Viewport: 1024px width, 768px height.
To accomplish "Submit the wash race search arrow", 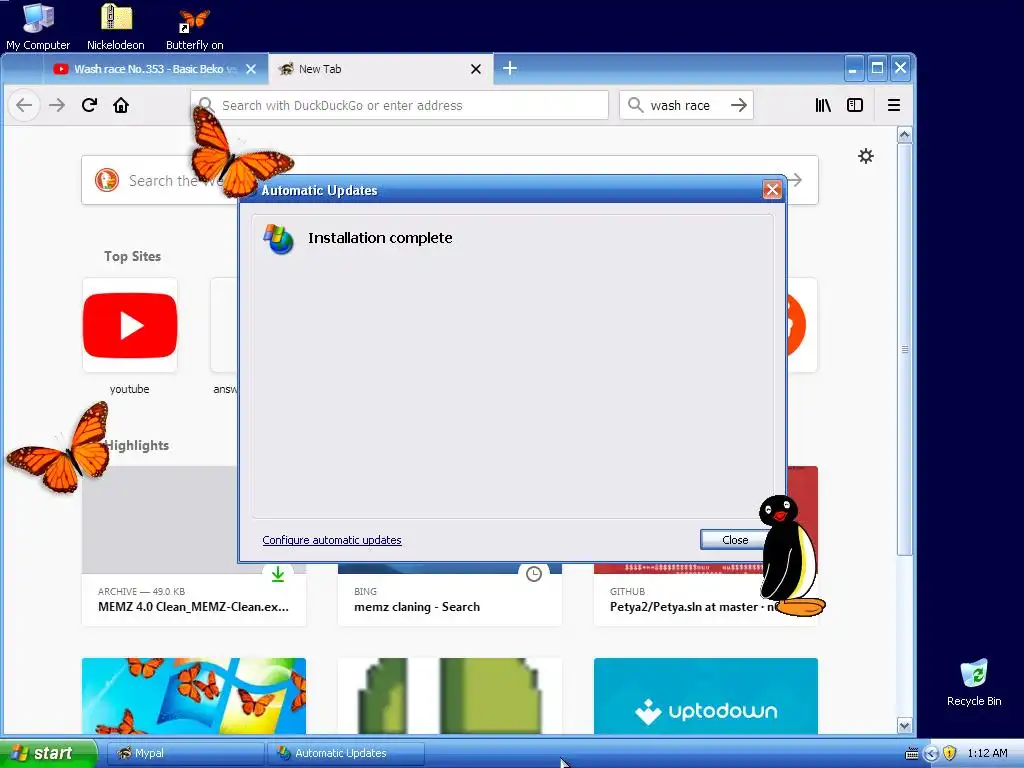I will click(x=739, y=105).
